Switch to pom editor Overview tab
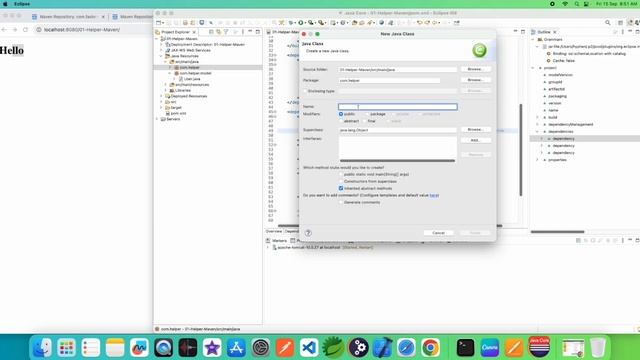The width and height of the screenshot is (640, 360). pos(274,231)
